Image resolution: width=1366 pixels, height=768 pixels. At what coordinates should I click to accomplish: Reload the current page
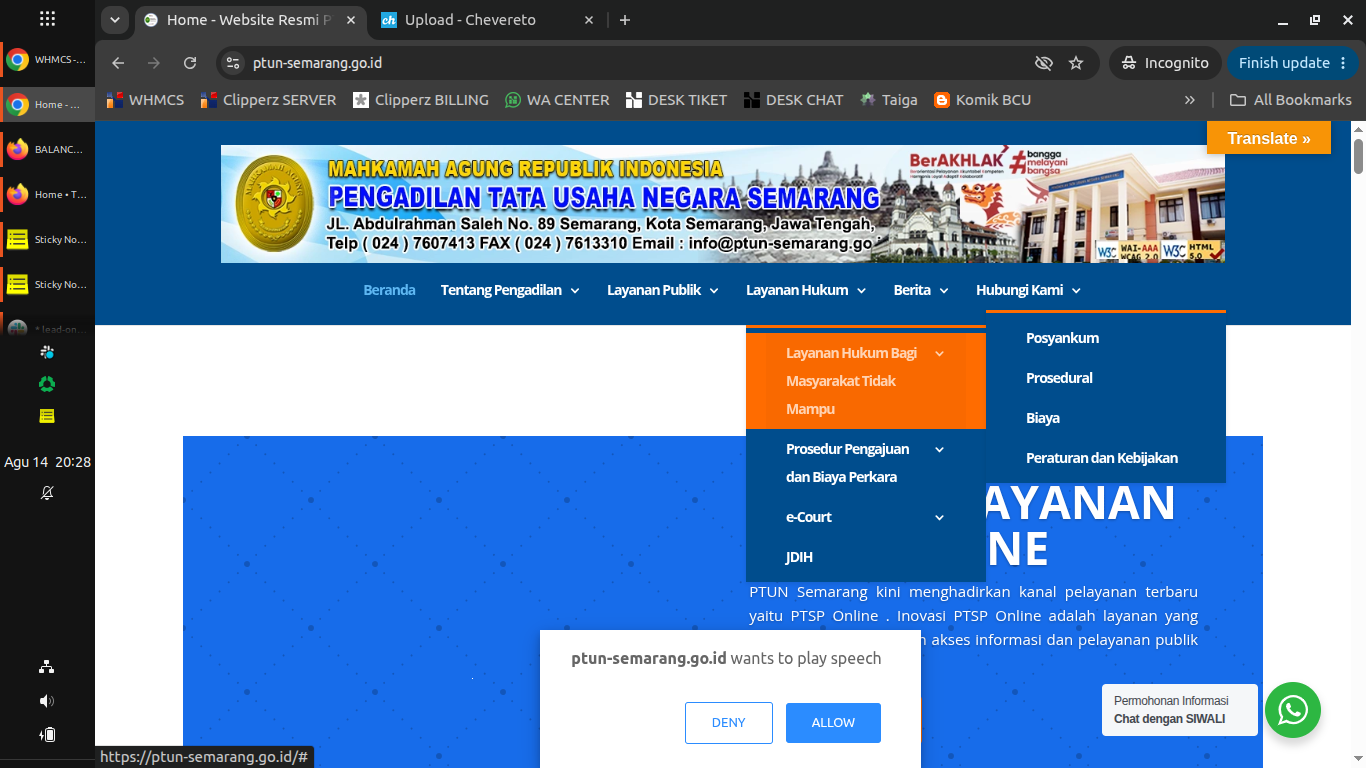click(190, 63)
